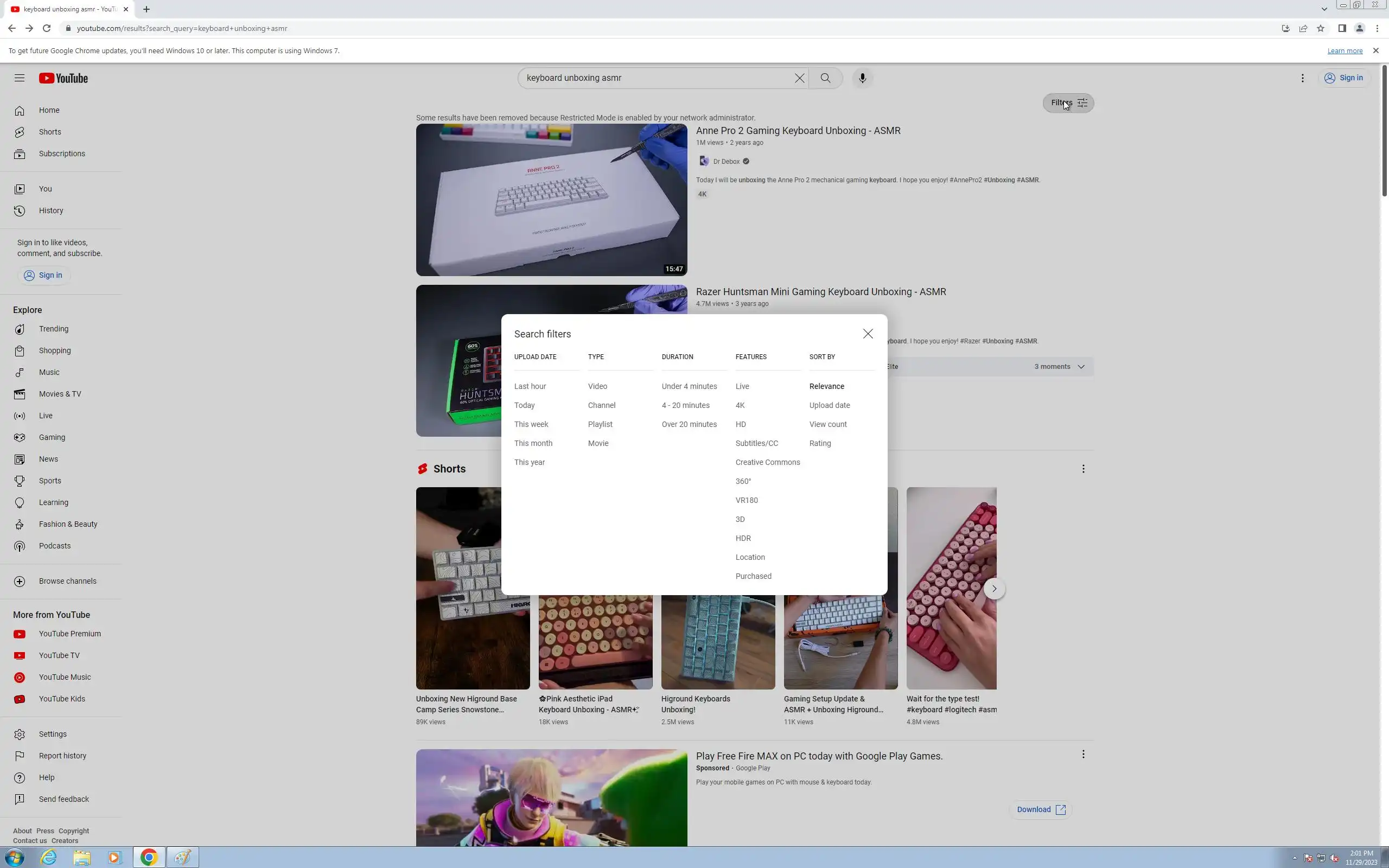The image size is (1389, 868).
Task: Click the YouTube logo
Action: click(63, 78)
